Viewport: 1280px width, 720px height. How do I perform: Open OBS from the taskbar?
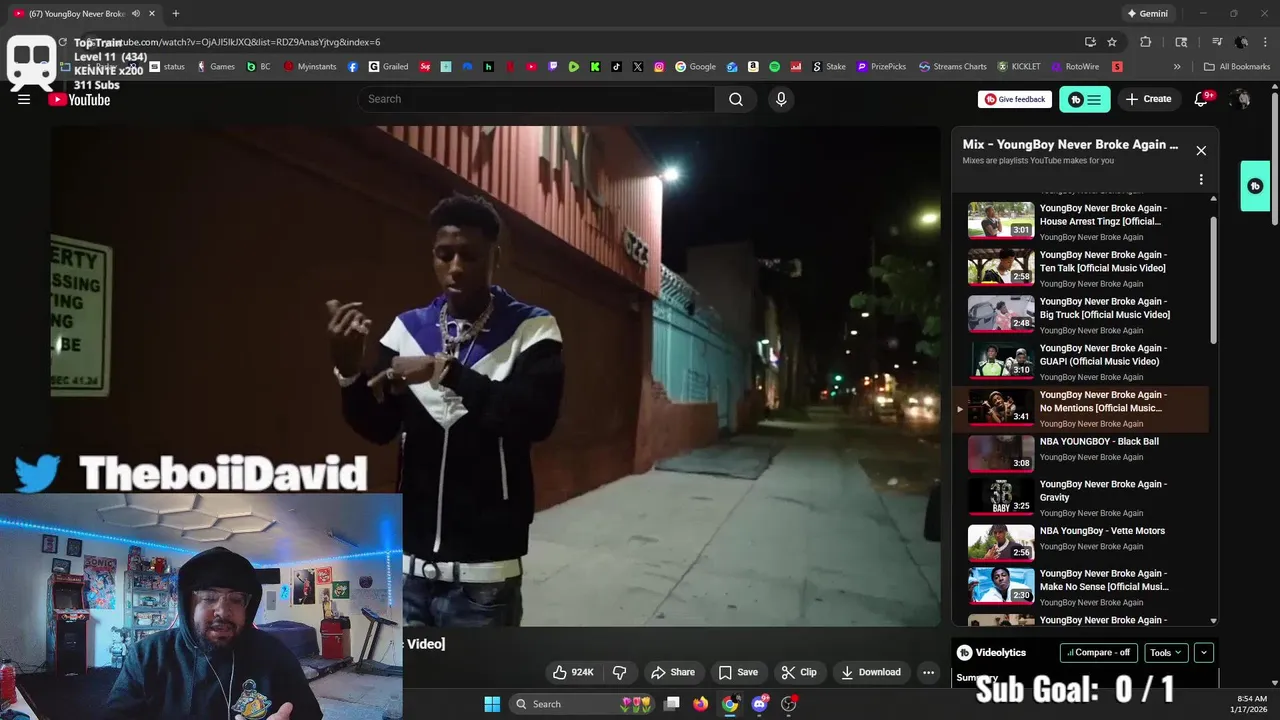click(788, 704)
